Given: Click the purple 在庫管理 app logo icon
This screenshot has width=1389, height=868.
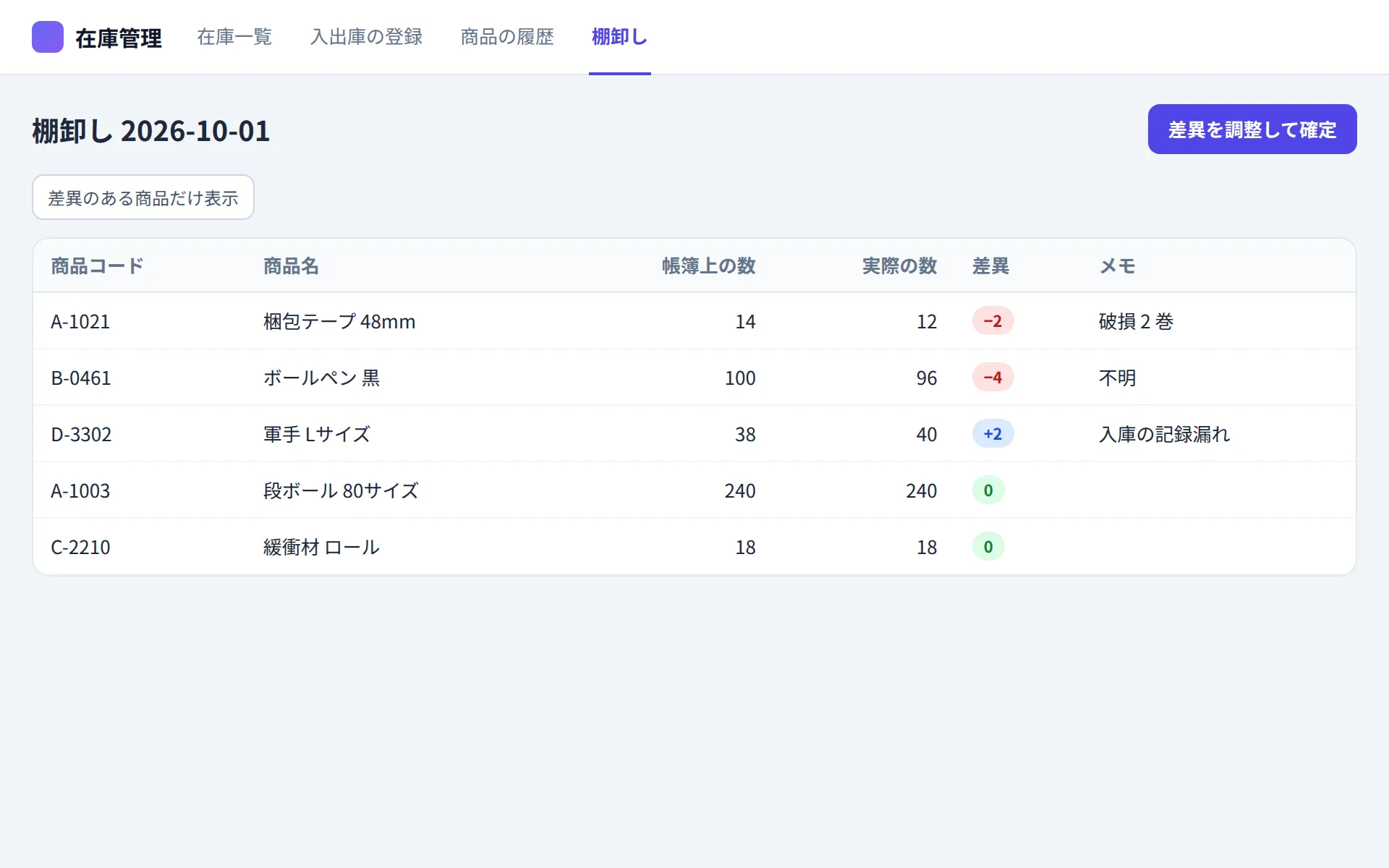Looking at the screenshot, I should (48, 37).
